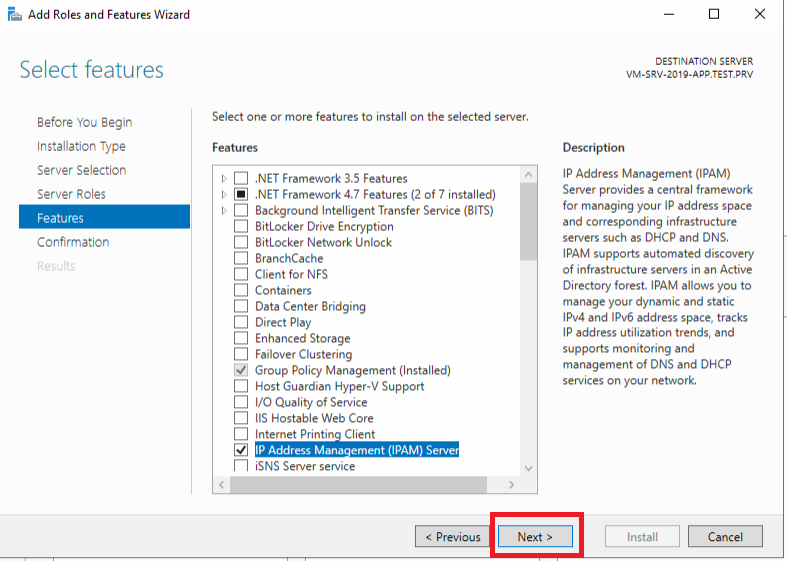
Task: Check Internet Printing Client box
Action: (x=241, y=434)
